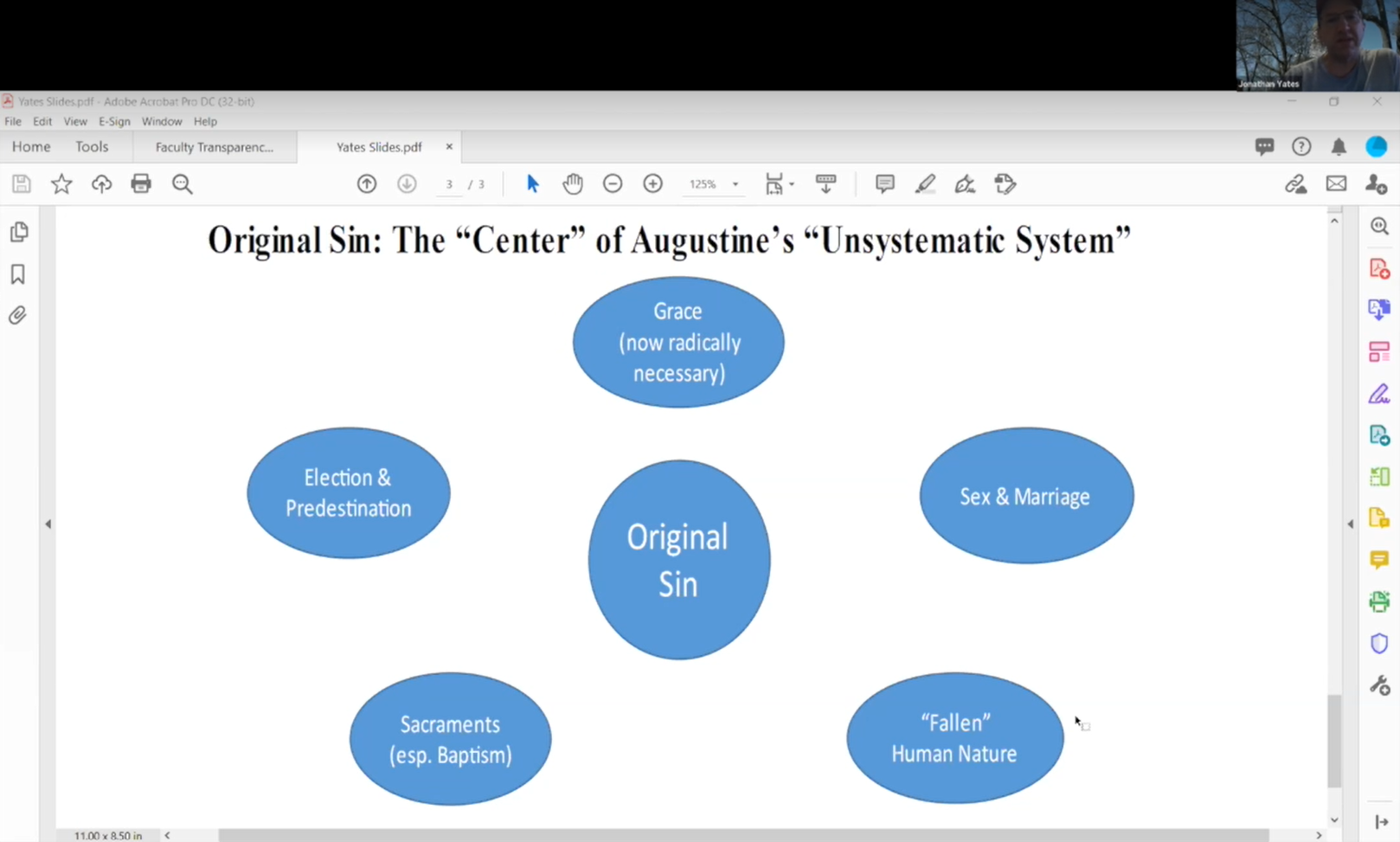Viewport: 1400px width, 842px height.
Task: Collapse the right tools pane arrow
Action: (1350, 524)
